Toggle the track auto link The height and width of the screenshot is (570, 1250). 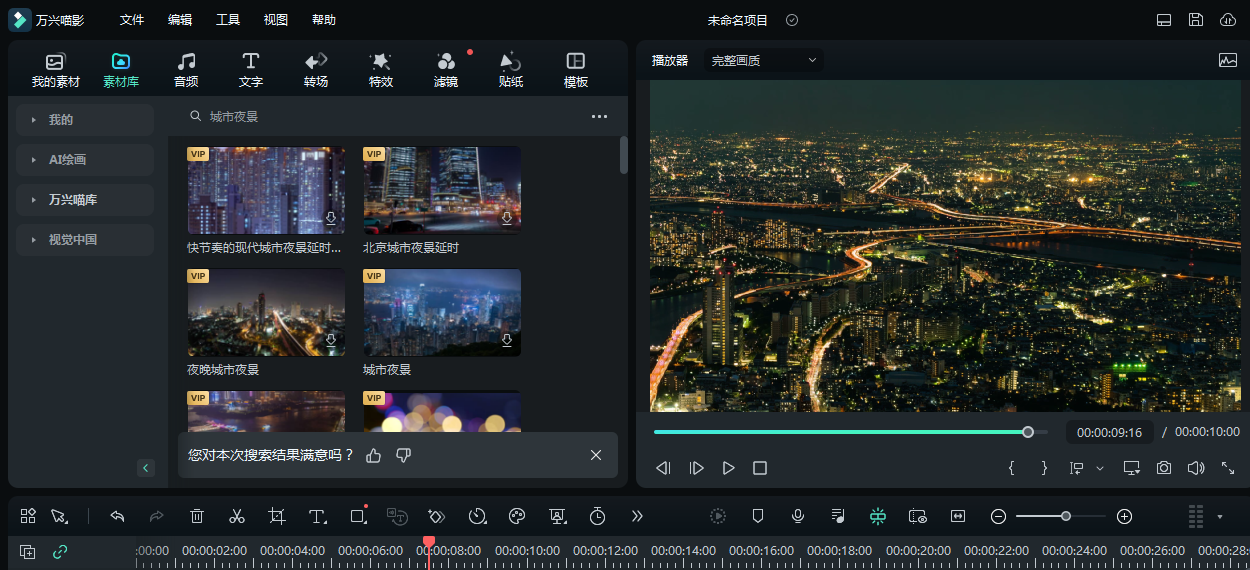(60, 552)
